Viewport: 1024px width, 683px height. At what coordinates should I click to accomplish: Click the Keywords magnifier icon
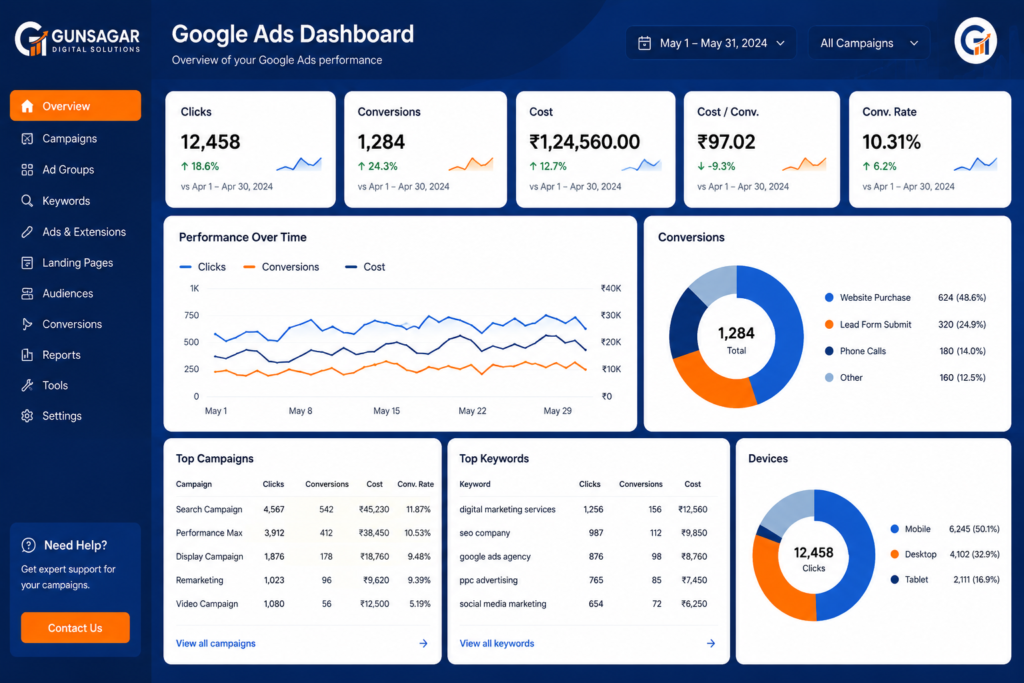tap(27, 200)
